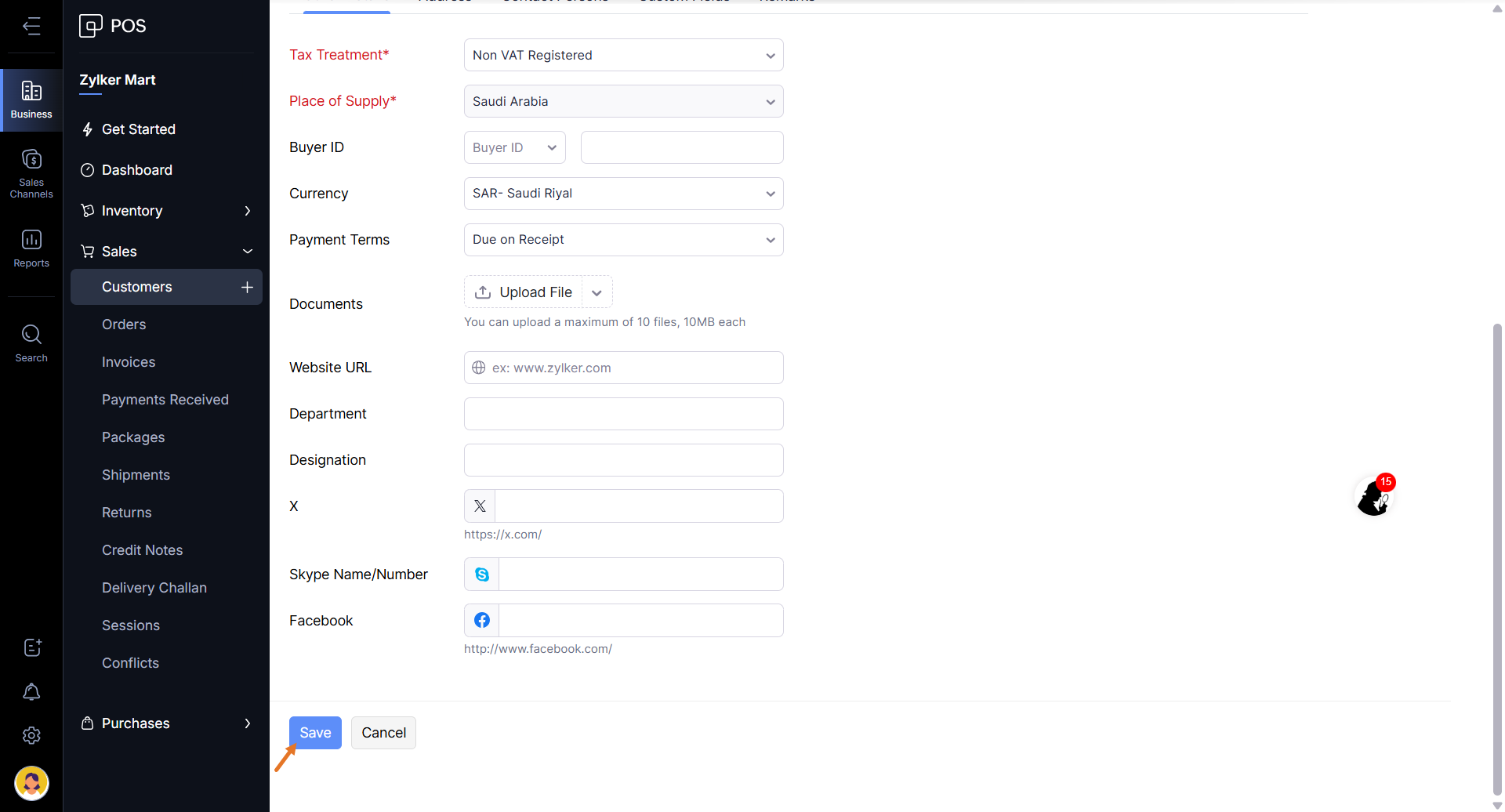Click the Search icon in the left rail
Viewport: 1505px width, 812px height.
[31, 343]
